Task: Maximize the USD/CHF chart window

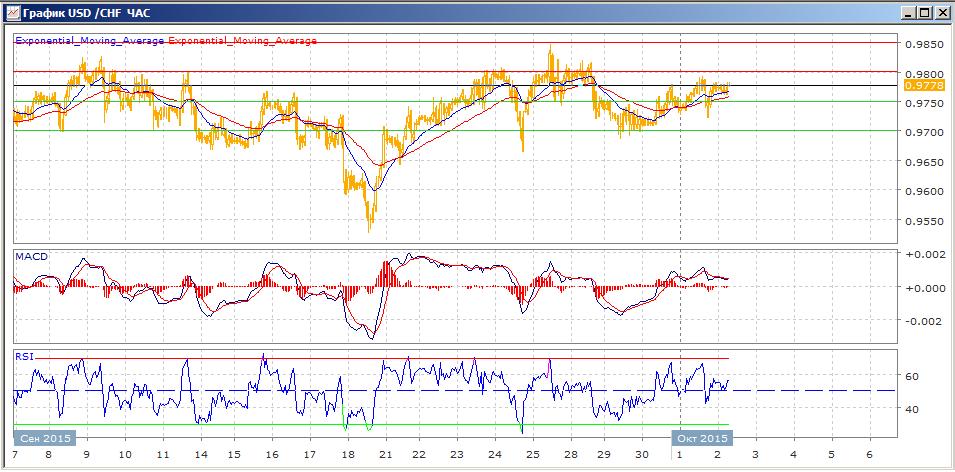Action: click(x=924, y=12)
